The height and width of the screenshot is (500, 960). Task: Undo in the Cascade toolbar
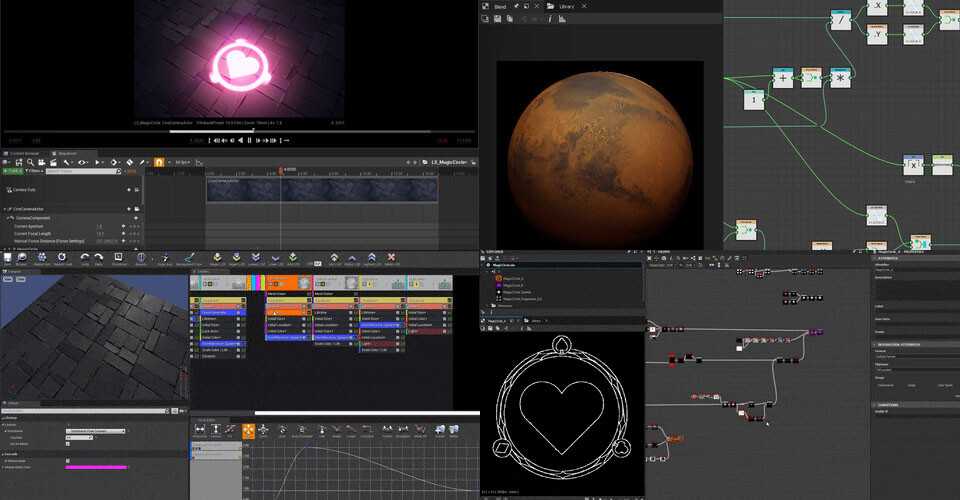coord(84,259)
